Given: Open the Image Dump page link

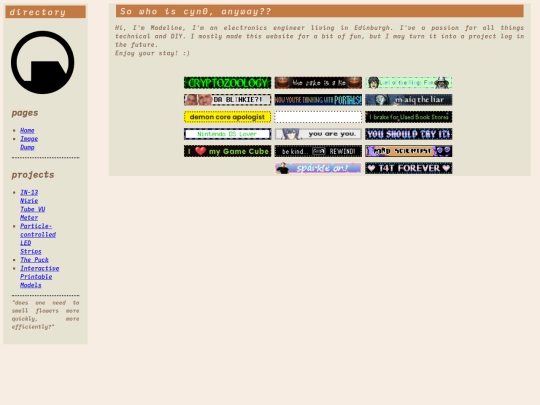Looking at the screenshot, I should [29, 143].
